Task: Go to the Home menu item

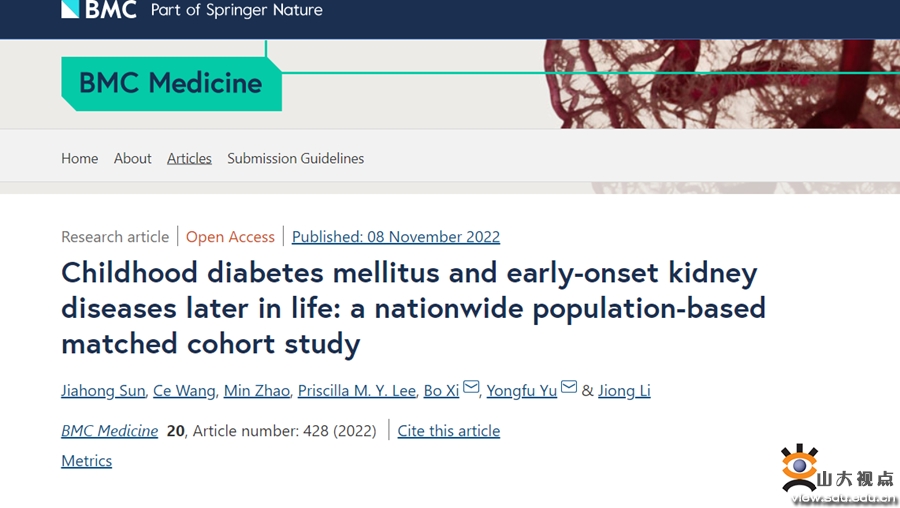Action: click(80, 158)
